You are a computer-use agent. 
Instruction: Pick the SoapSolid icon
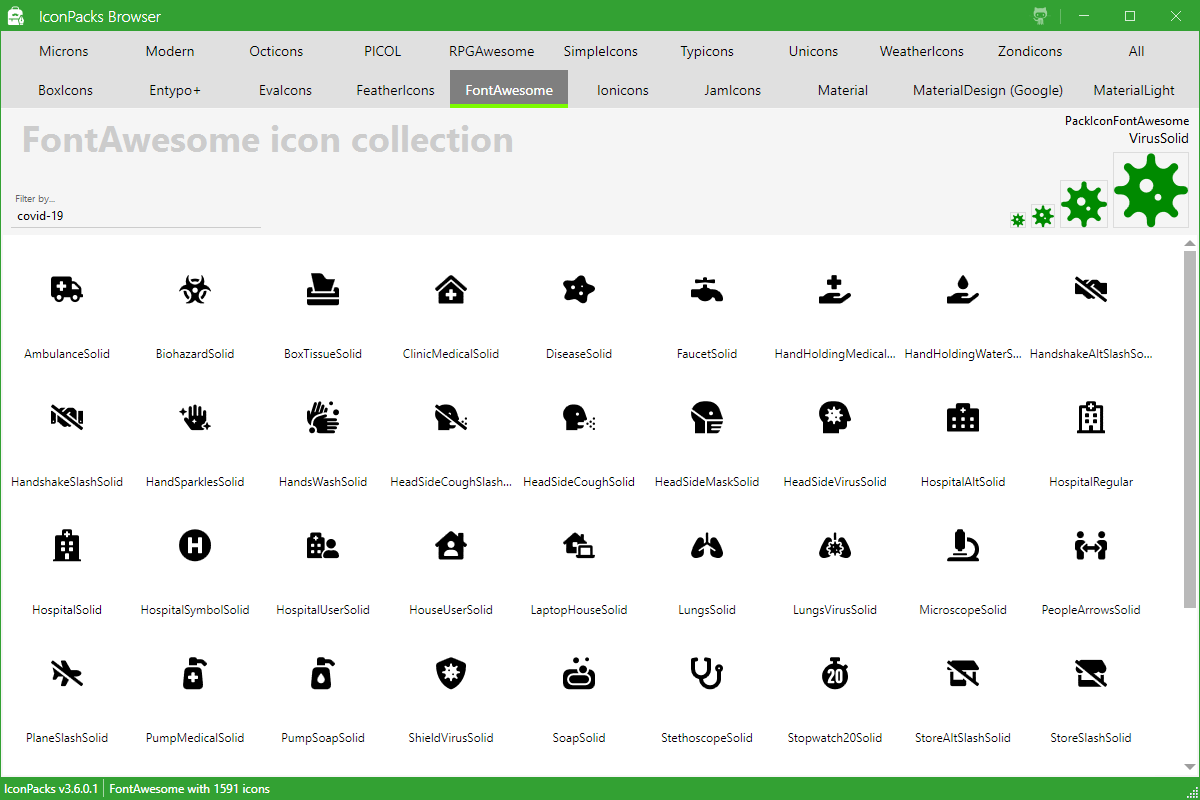(579, 674)
